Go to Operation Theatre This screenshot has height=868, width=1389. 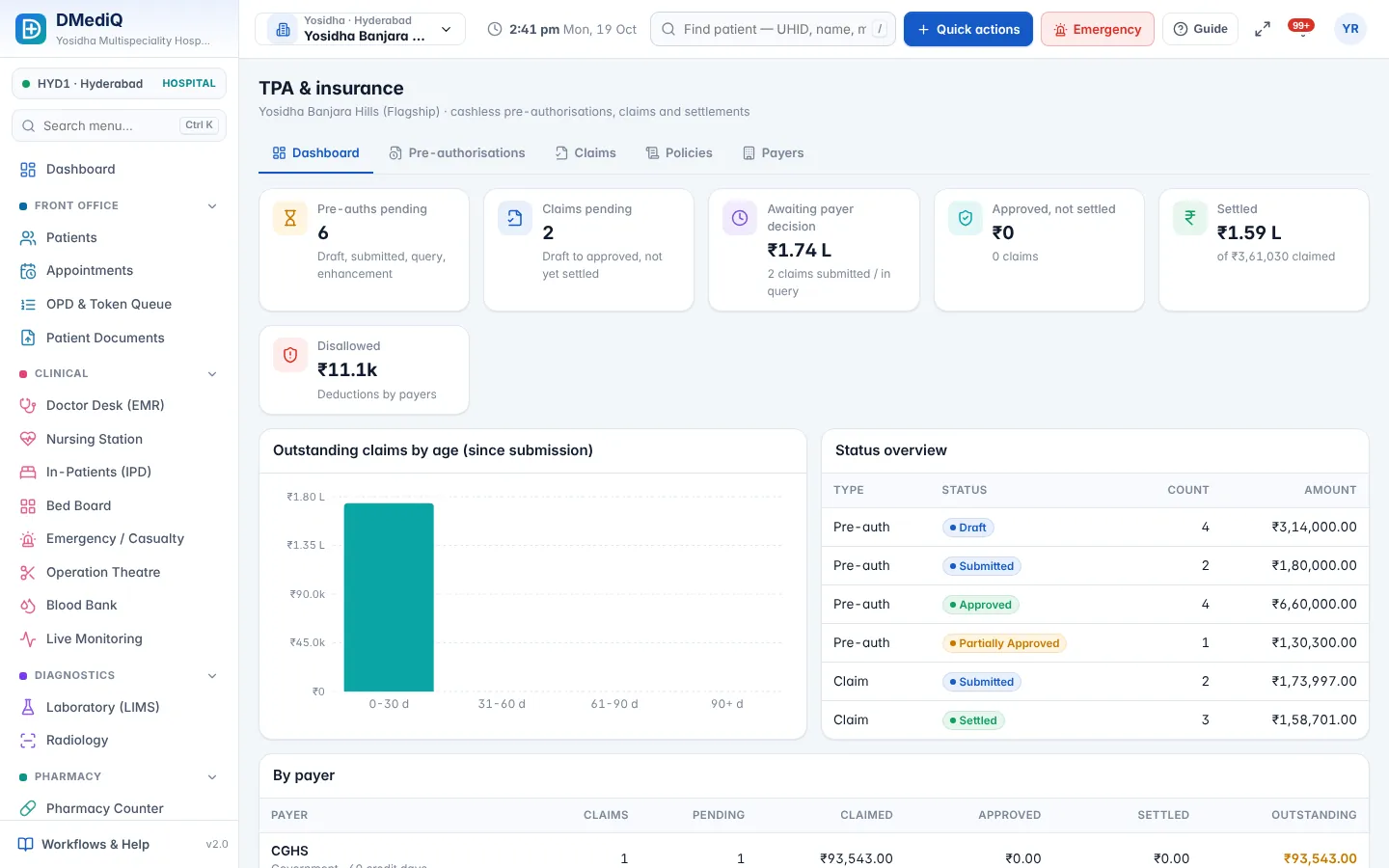(x=119, y=573)
